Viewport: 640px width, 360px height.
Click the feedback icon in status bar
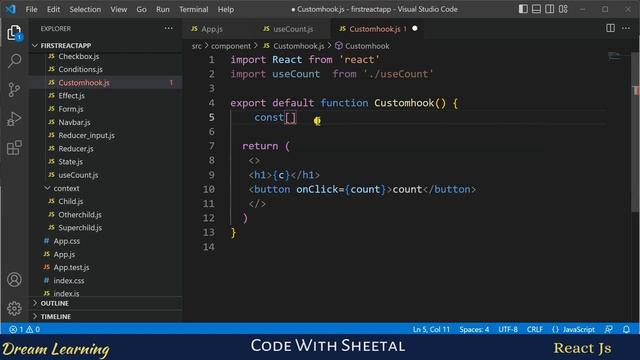(609, 329)
